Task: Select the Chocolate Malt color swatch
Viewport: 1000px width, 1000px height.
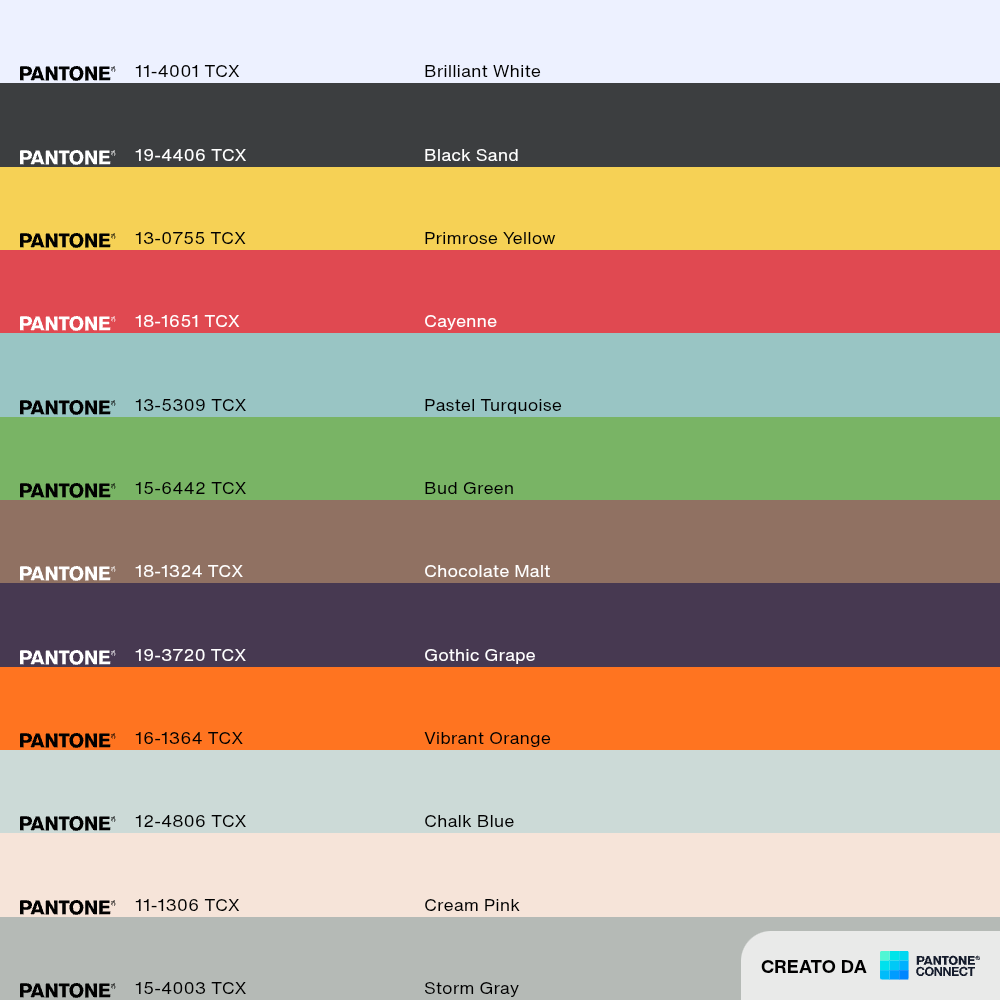Action: point(500,541)
